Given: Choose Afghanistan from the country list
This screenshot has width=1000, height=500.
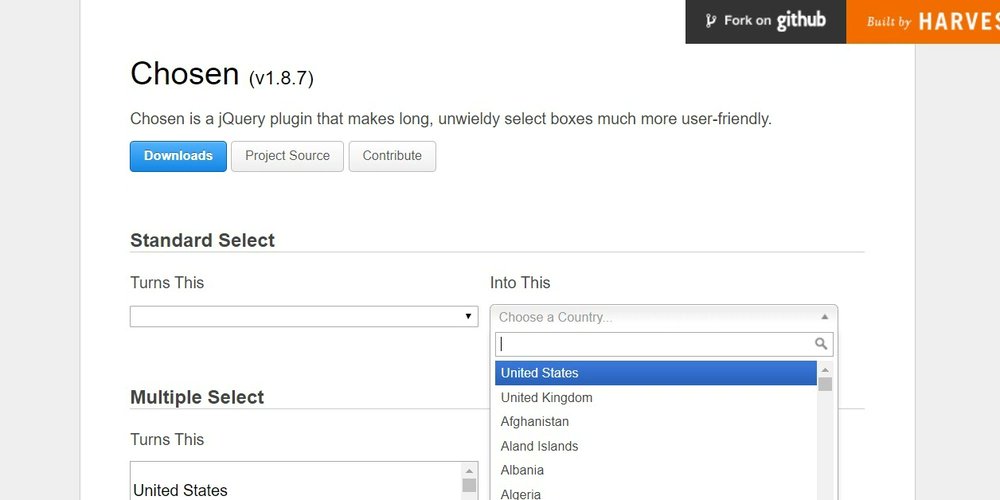Looking at the screenshot, I should click(x=656, y=422).
